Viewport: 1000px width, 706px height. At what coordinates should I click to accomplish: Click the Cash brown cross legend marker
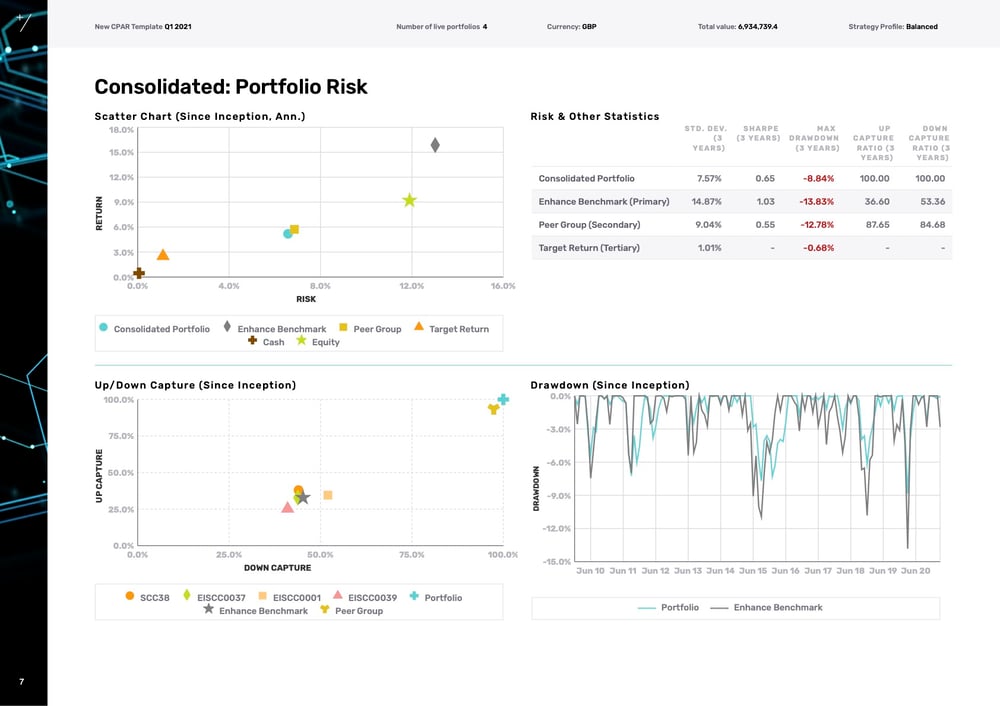253,341
